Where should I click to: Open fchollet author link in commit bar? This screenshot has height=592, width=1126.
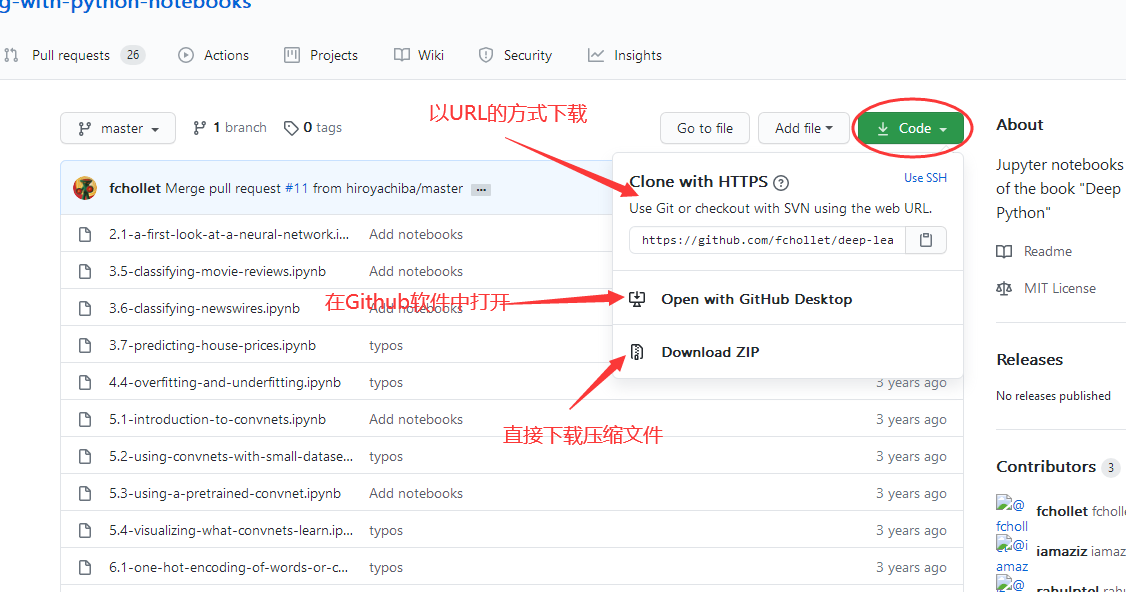[135, 188]
